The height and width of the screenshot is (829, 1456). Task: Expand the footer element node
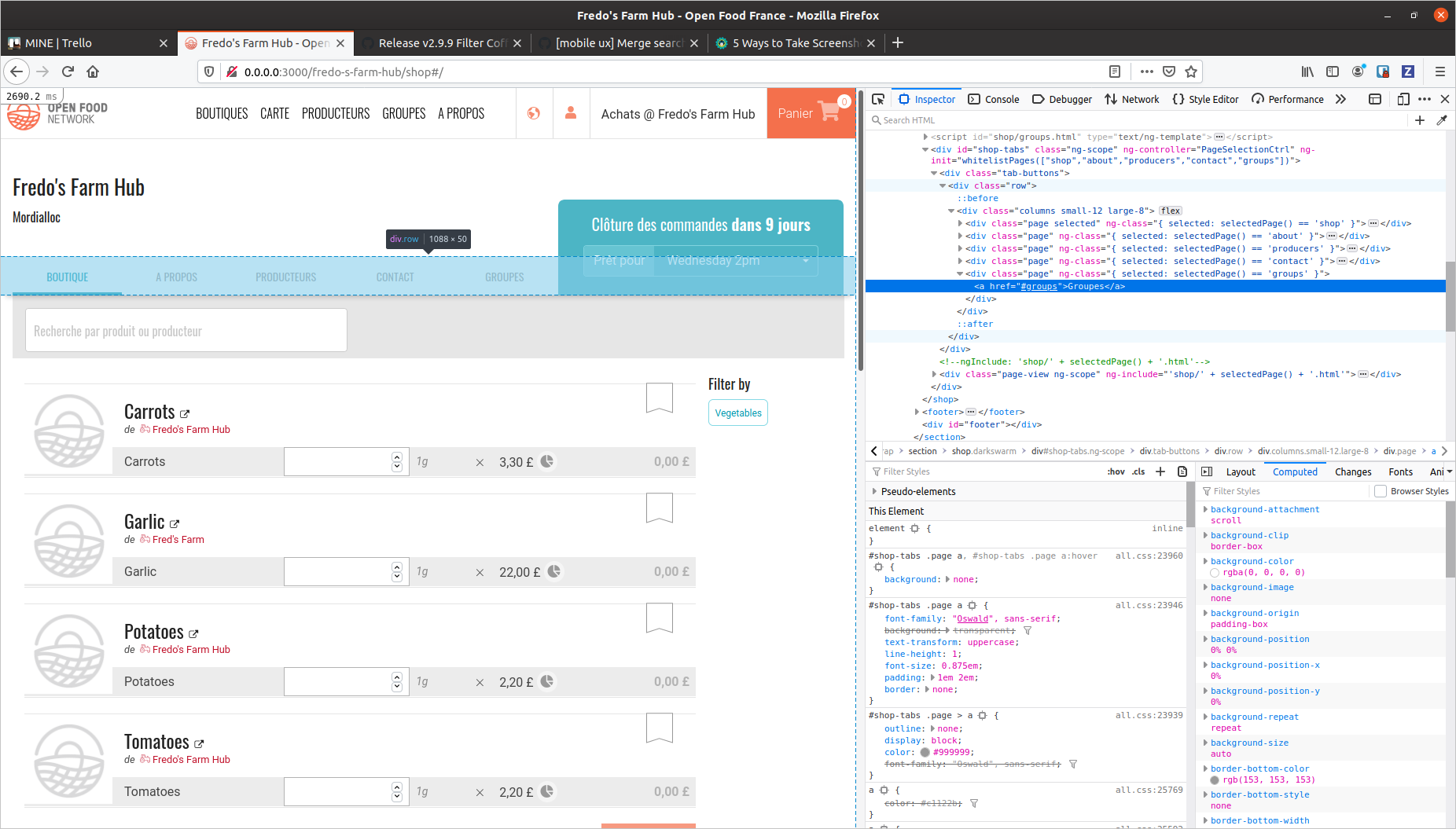click(x=917, y=412)
